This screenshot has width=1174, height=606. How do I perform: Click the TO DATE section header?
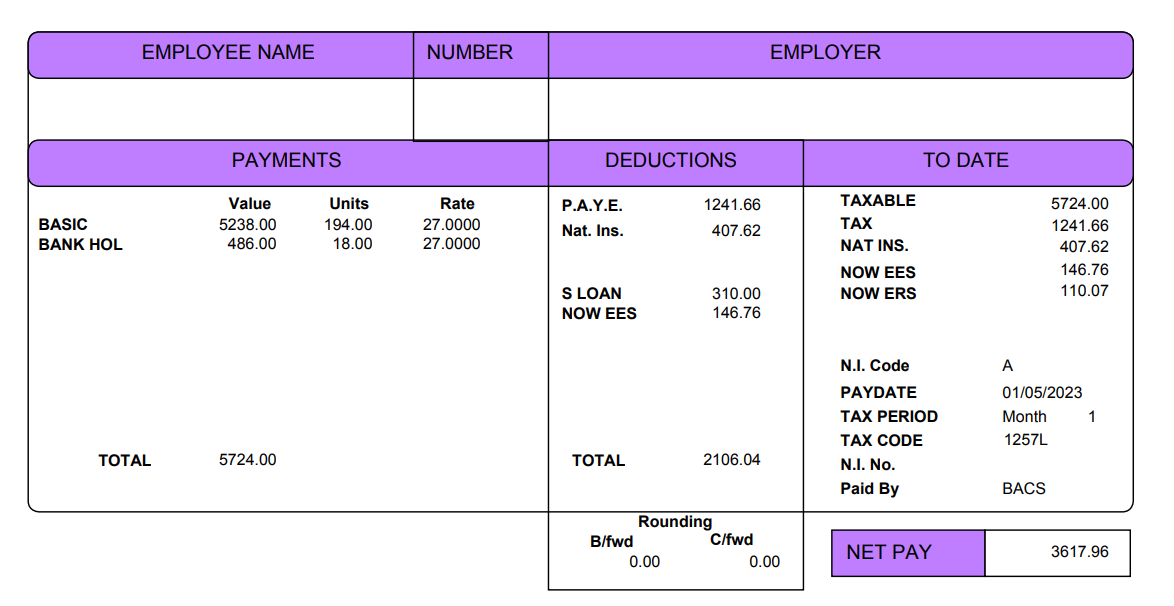pos(965,161)
